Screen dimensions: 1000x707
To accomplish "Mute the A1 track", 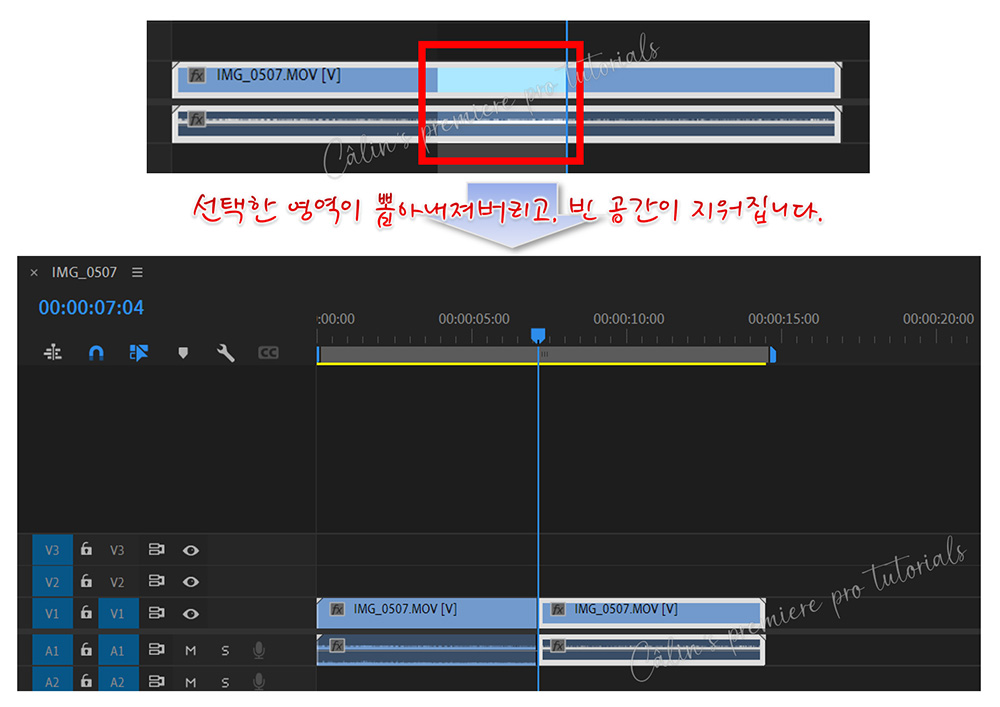I will (190, 650).
